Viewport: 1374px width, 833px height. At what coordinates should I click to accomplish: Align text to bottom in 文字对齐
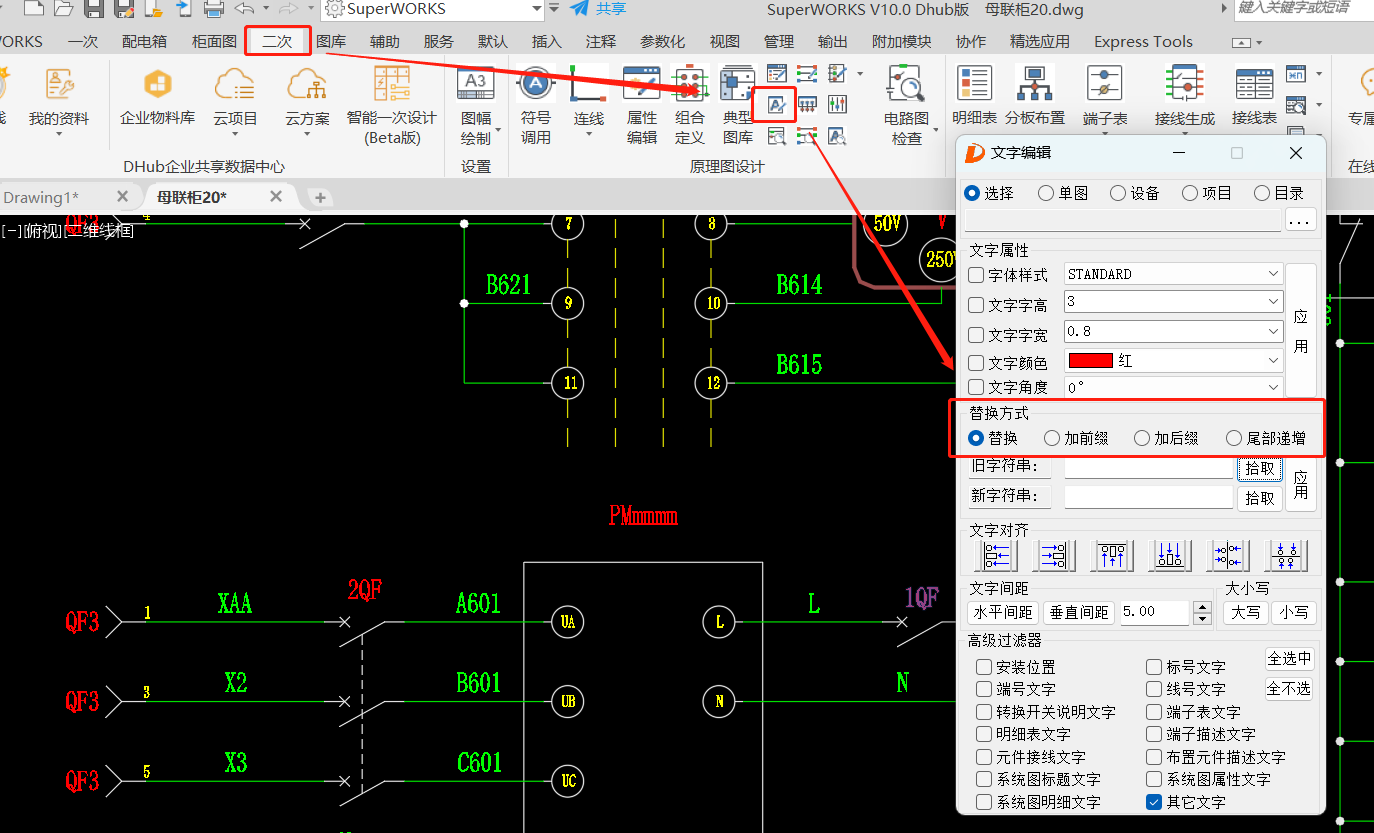(x=1170, y=555)
